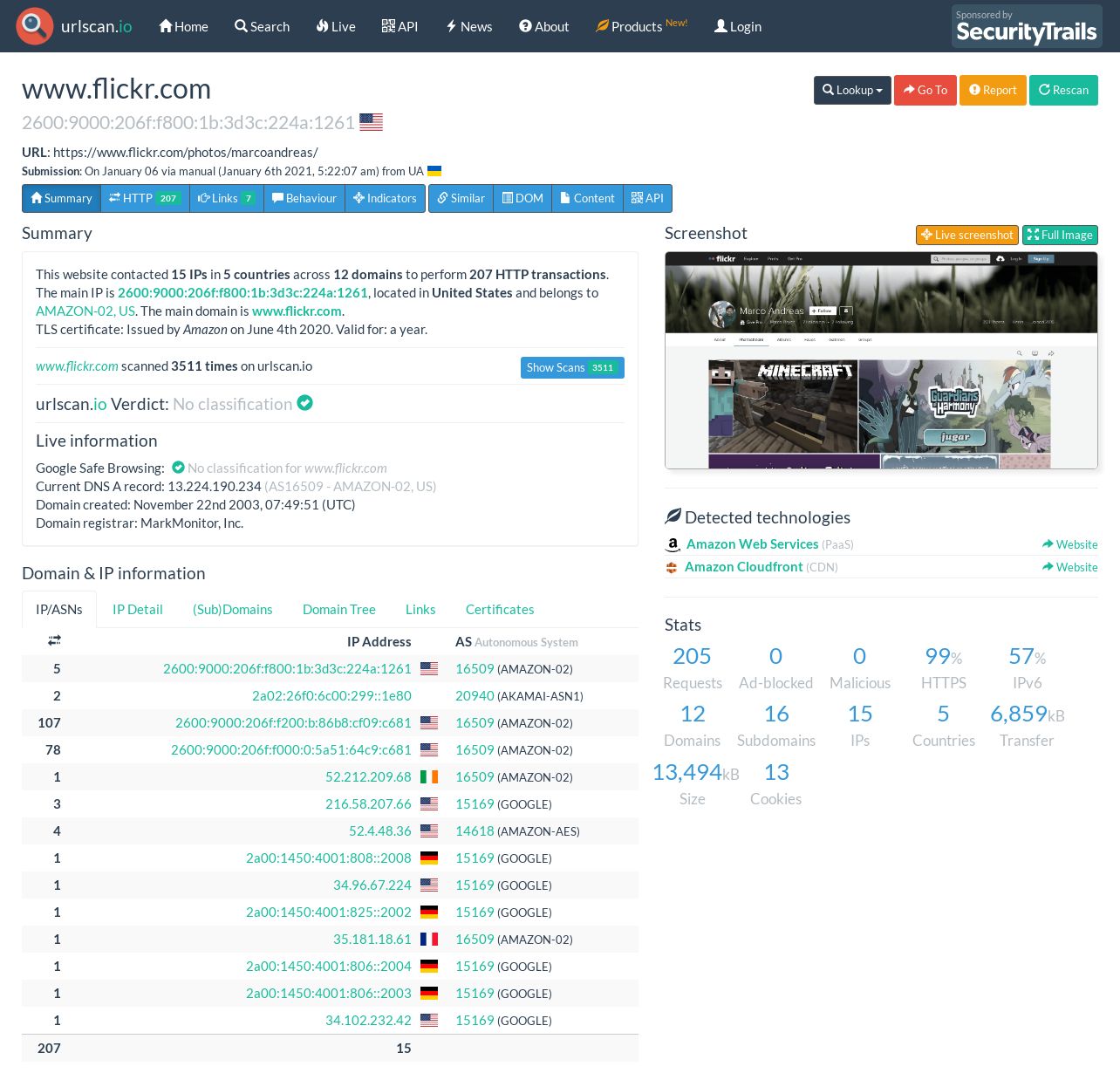Open the Indicators tab
This screenshot has height=1080, width=1120.
pos(385,198)
